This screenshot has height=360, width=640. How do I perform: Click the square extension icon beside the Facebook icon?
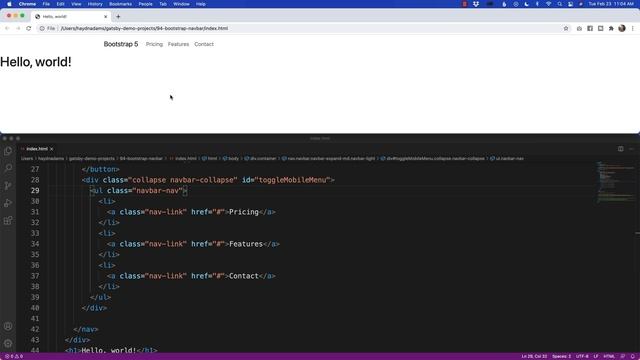coord(600,29)
